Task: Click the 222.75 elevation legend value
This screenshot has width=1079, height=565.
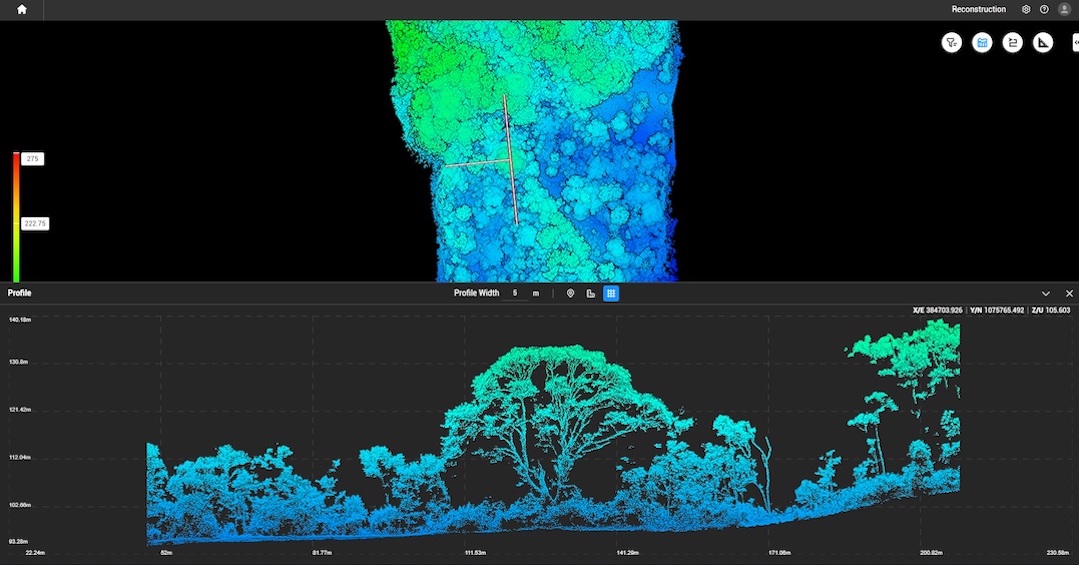Action: pos(35,224)
